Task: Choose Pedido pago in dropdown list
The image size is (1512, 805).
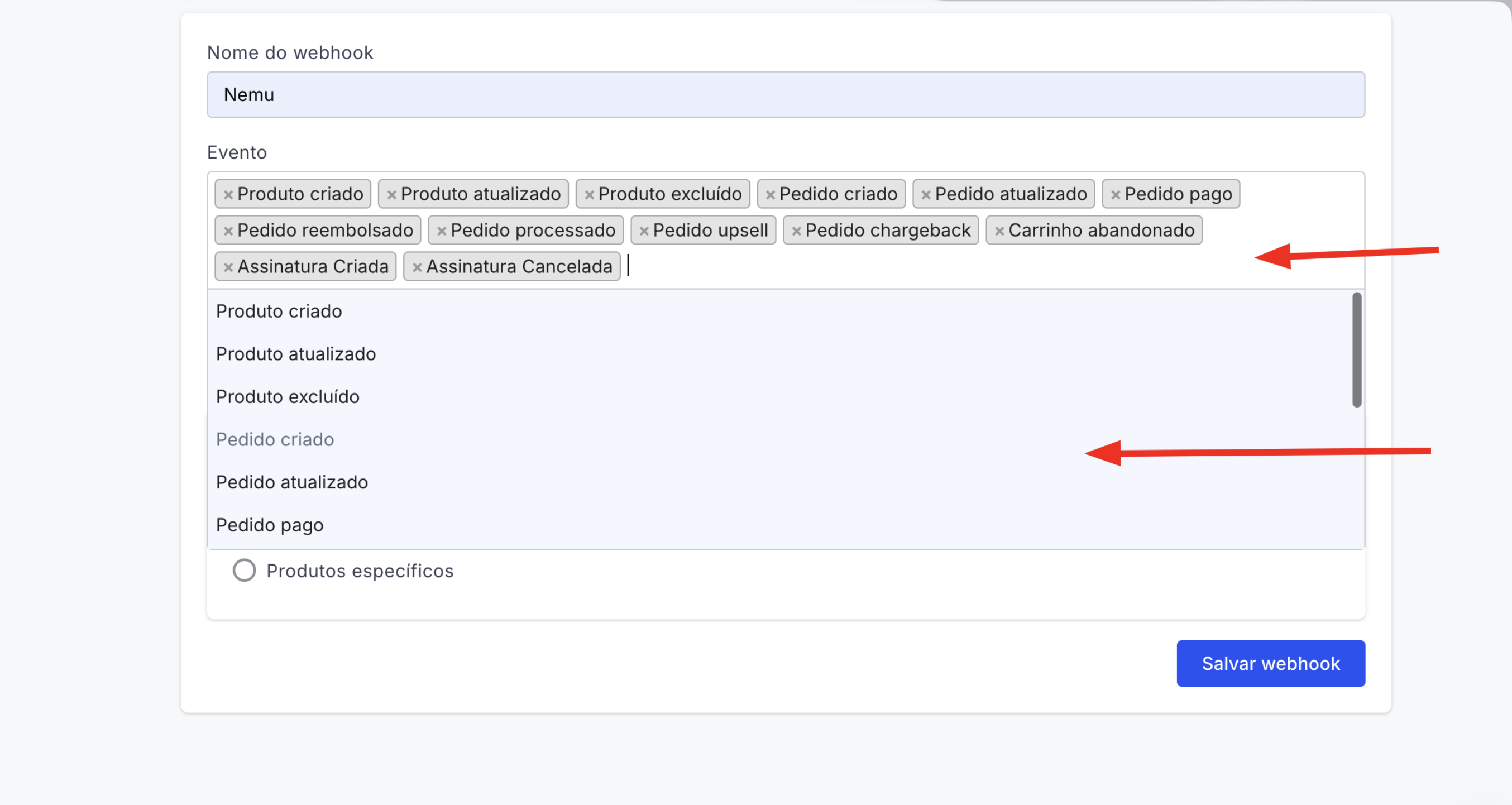Action: point(270,525)
